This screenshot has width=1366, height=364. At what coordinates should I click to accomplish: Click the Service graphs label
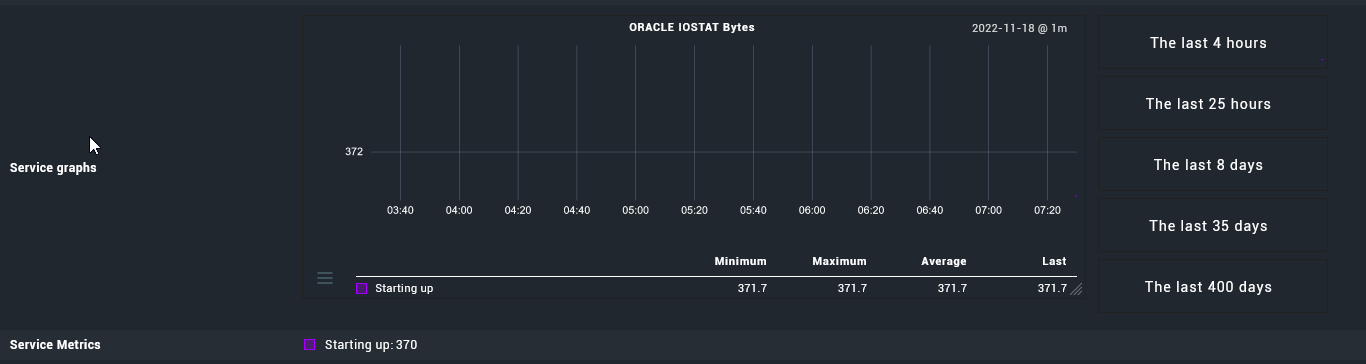click(53, 168)
